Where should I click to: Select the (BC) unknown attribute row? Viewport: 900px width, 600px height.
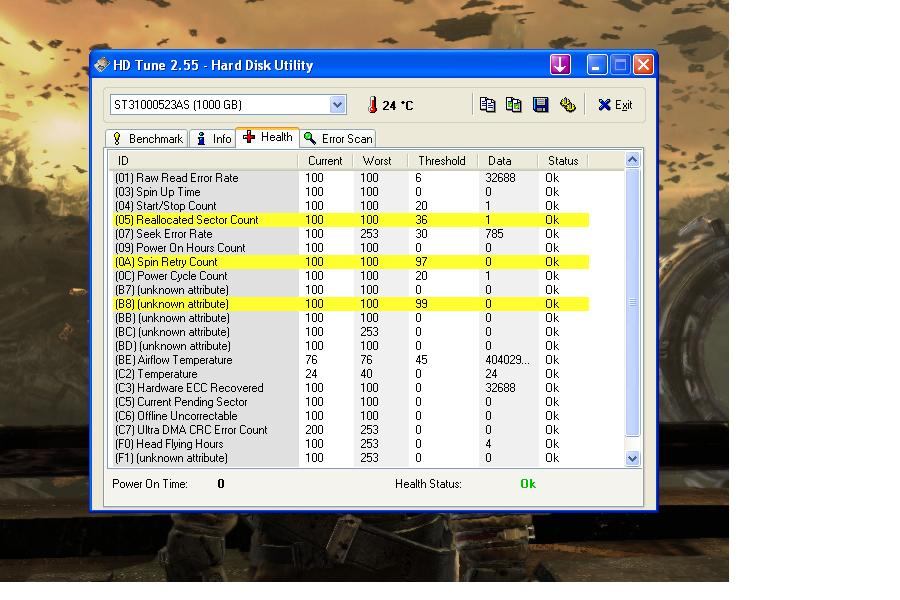coord(350,332)
